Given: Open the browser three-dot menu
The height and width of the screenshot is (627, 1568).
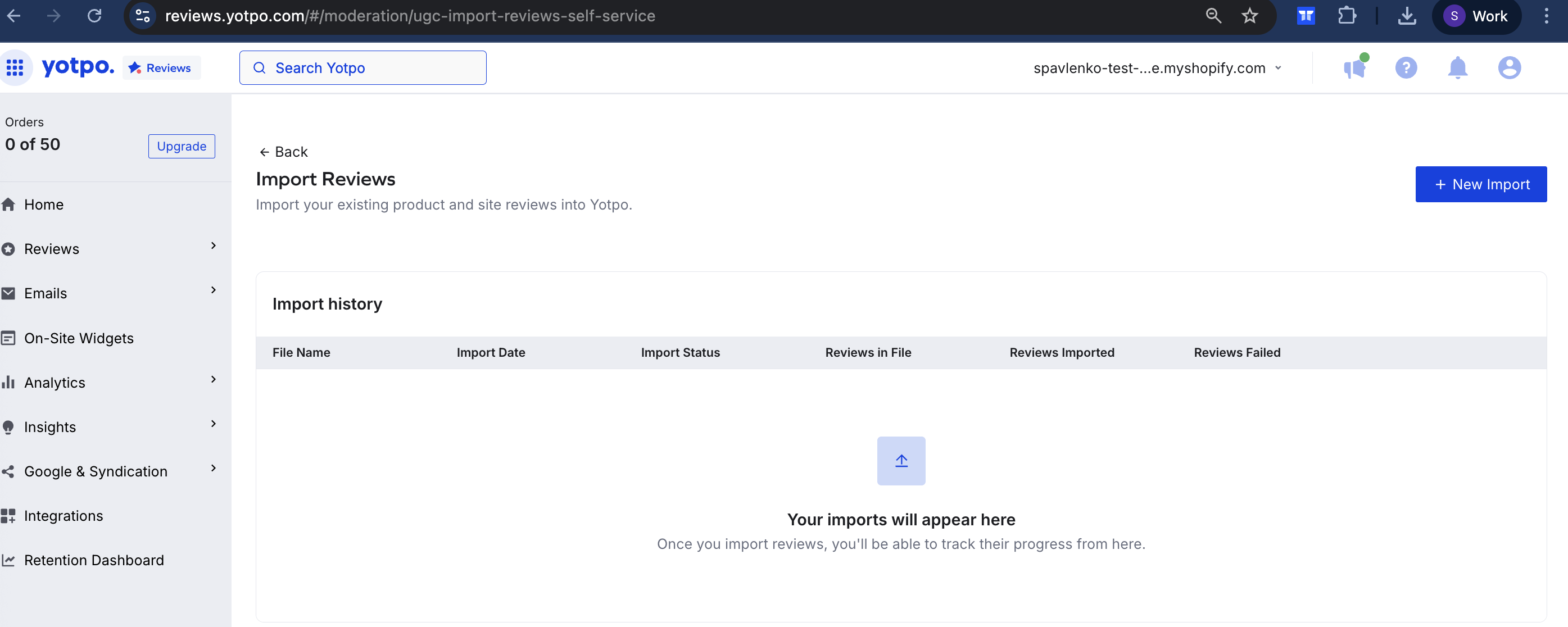Looking at the screenshot, I should tap(1546, 16).
